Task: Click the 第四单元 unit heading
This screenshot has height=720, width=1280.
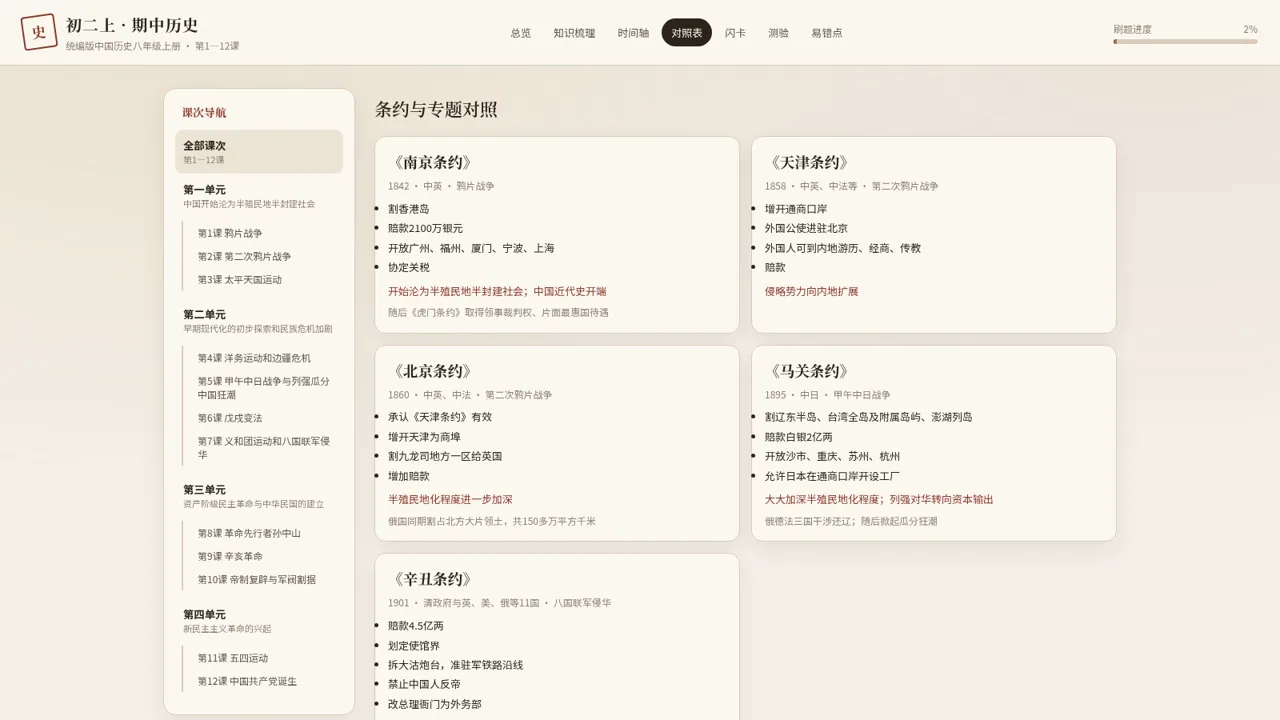Action: coord(204,614)
